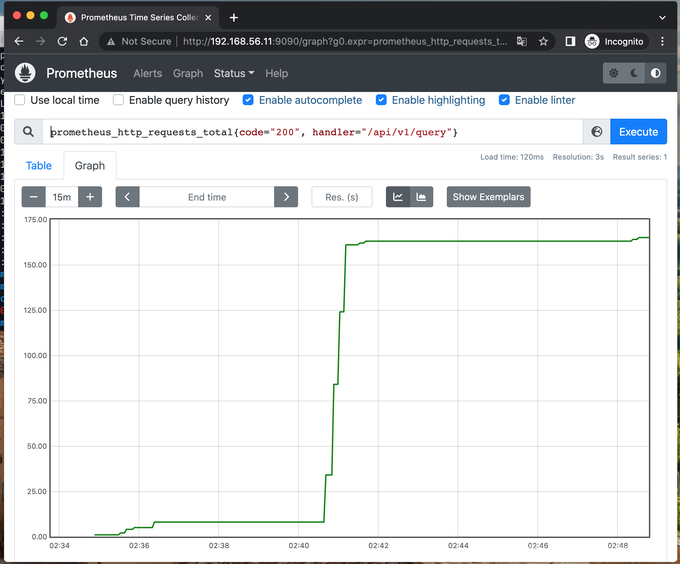680x564 pixels.
Task: Open a new browser tab
Action: click(234, 17)
